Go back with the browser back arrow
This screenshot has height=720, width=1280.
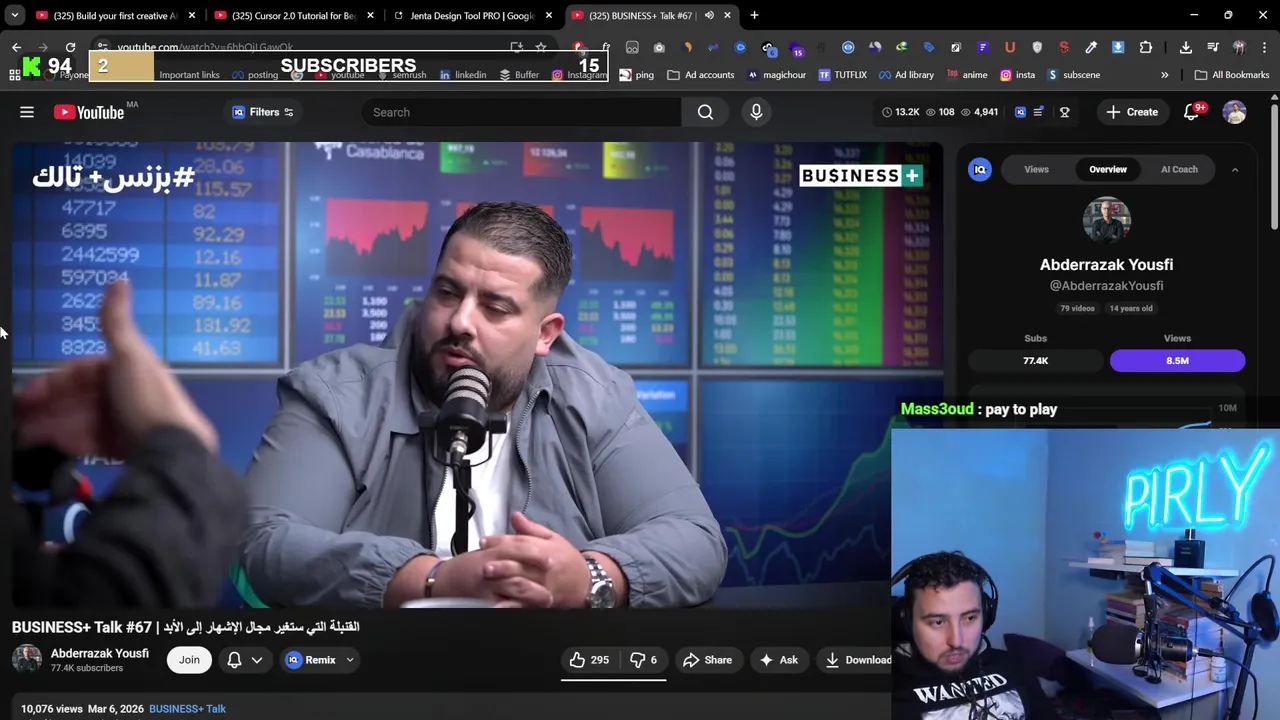(16, 47)
